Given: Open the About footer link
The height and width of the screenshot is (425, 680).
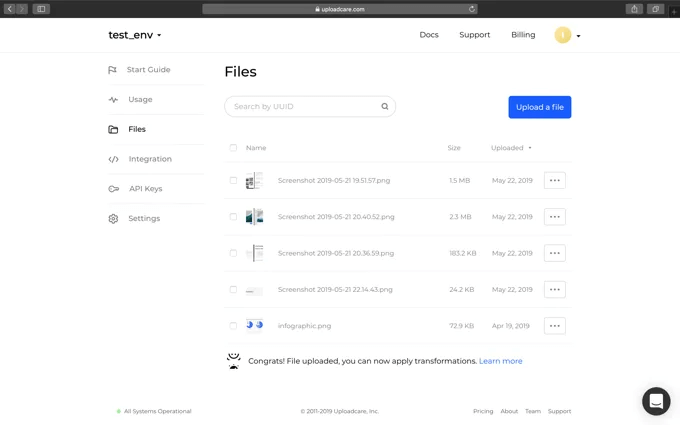Looking at the screenshot, I should pyautogui.click(x=509, y=411).
